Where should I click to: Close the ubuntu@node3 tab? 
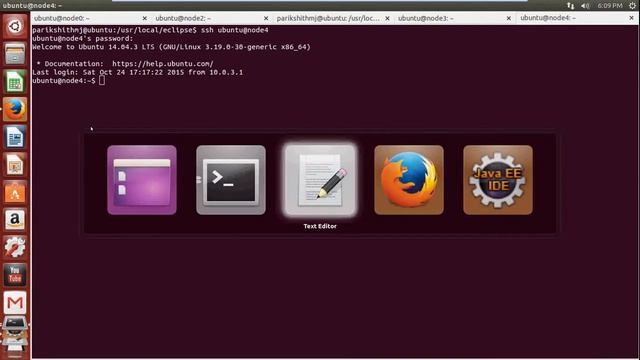509,18
